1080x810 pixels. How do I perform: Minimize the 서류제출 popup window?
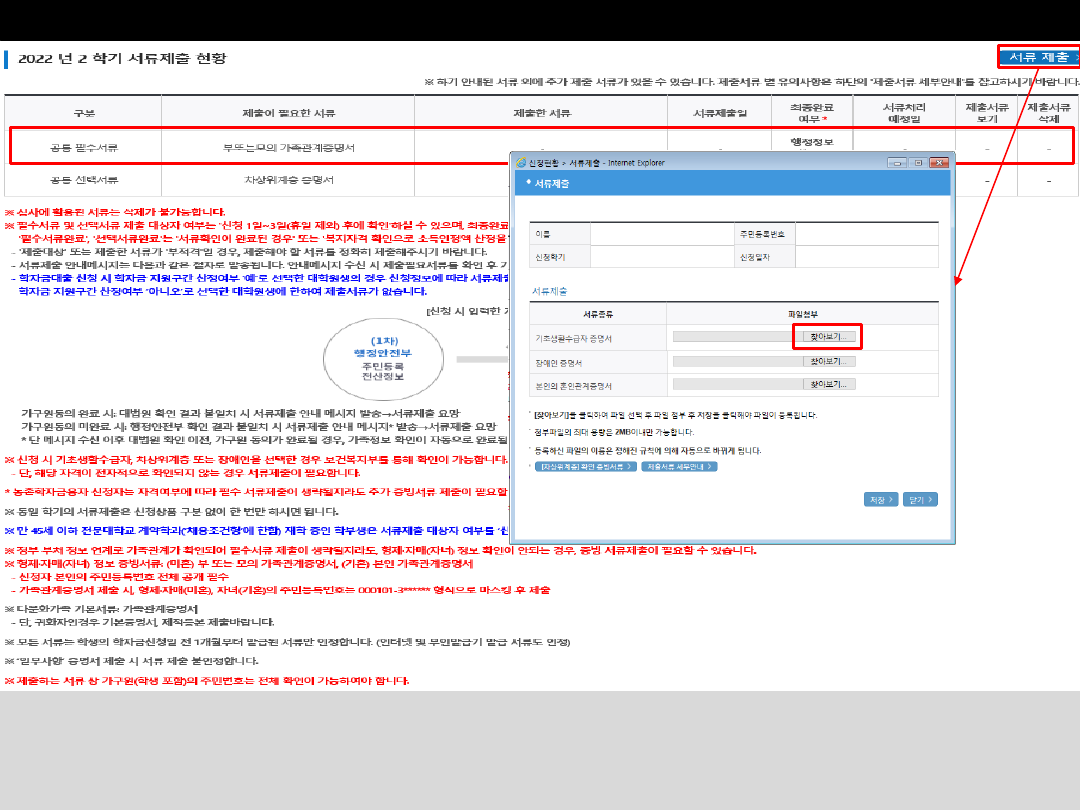pos(896,162)
